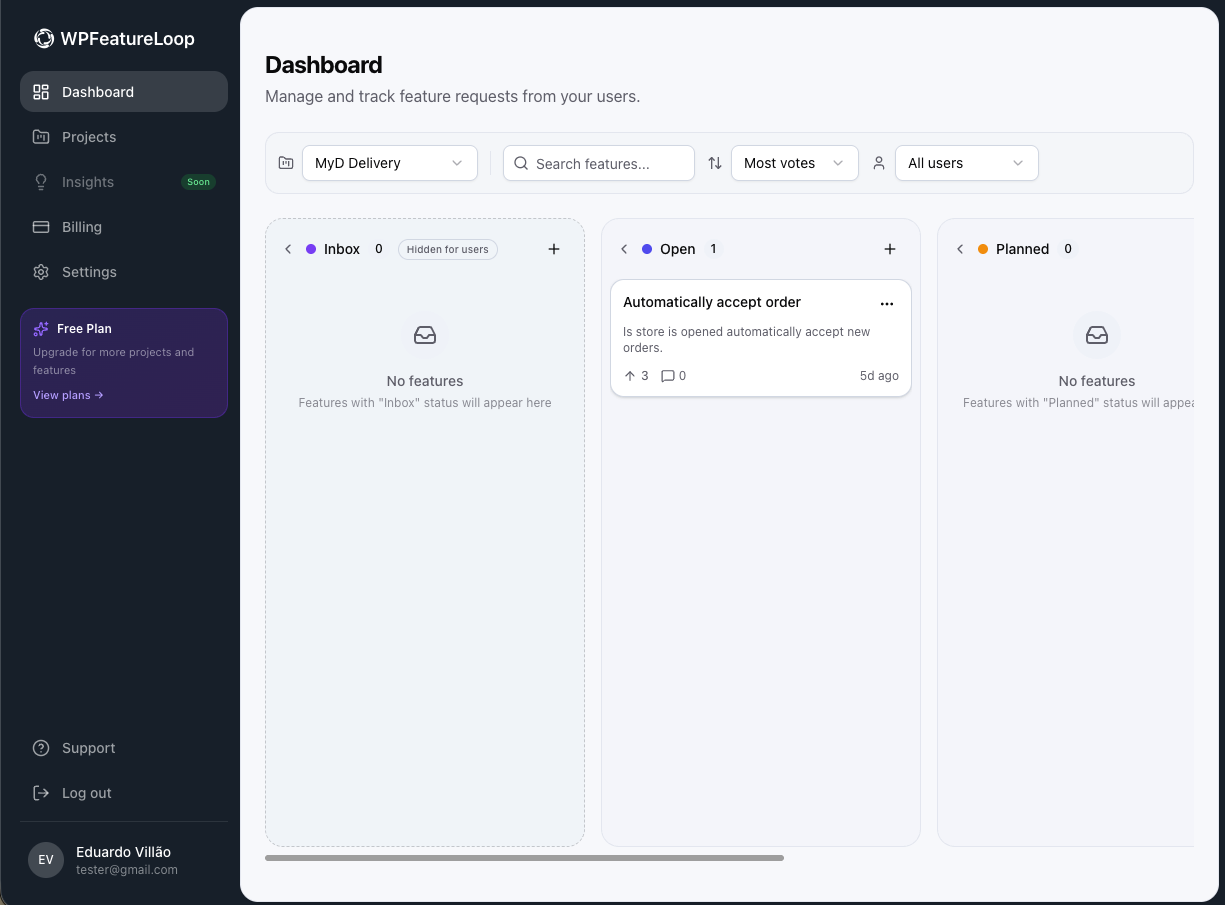Upvote the Automatically accept order feature
The image size is (1225, 905).
pos(630,376)
